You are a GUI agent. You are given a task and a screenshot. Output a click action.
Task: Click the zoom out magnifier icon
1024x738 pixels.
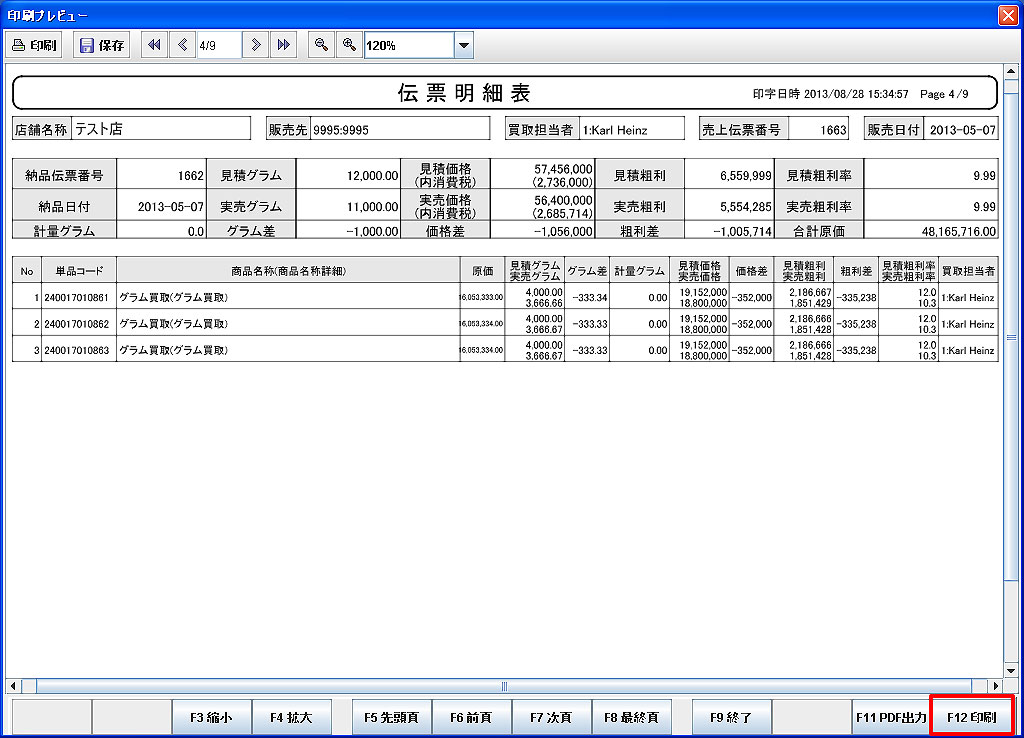click(x=321, y=45)
